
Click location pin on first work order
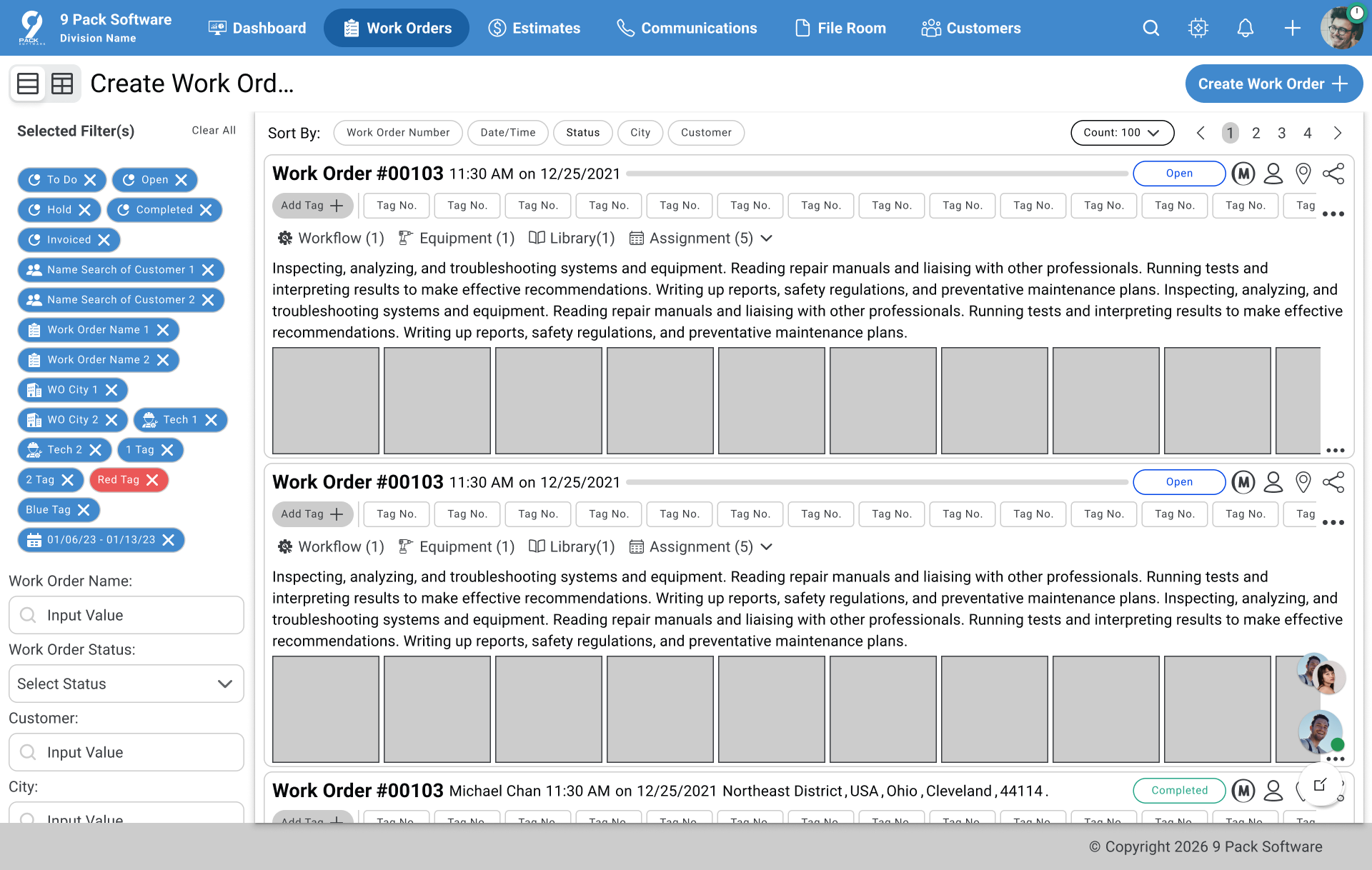click(x=1303, y=174)
